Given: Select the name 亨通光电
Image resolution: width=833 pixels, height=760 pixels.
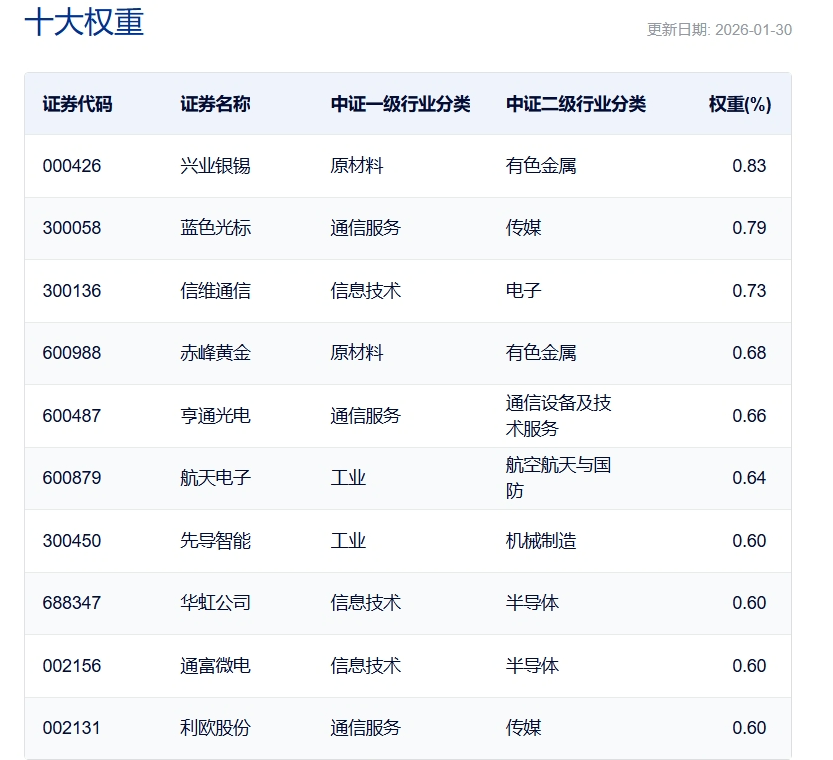Looking at the screenshot, I should click(215, 415).
